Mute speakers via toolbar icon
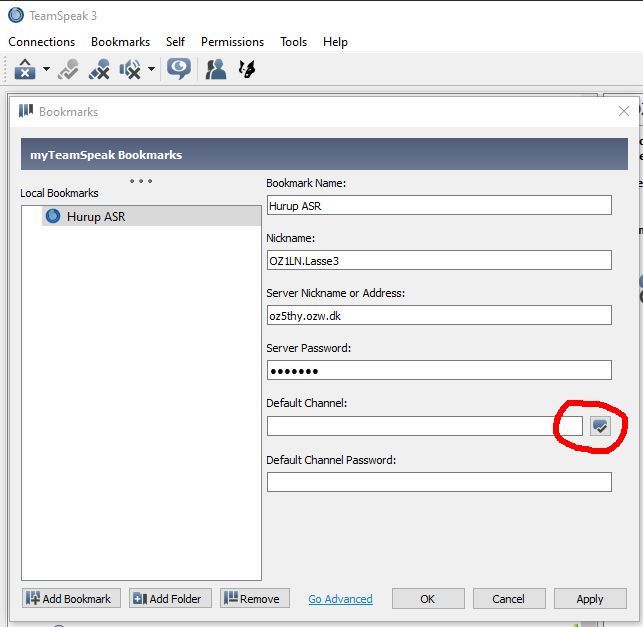The height and width of the screenshot is (627, 643). click(x=130, y=69)
